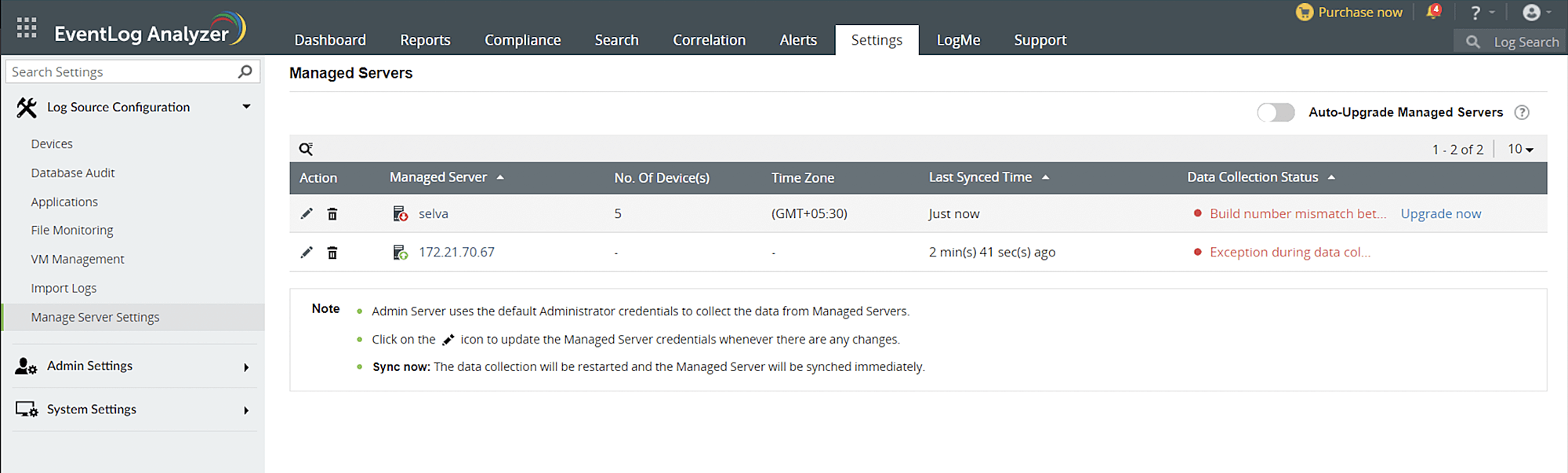Sort by Managed Server column
This screenshot has height=473, width=1568.
[x=446, y=177]
